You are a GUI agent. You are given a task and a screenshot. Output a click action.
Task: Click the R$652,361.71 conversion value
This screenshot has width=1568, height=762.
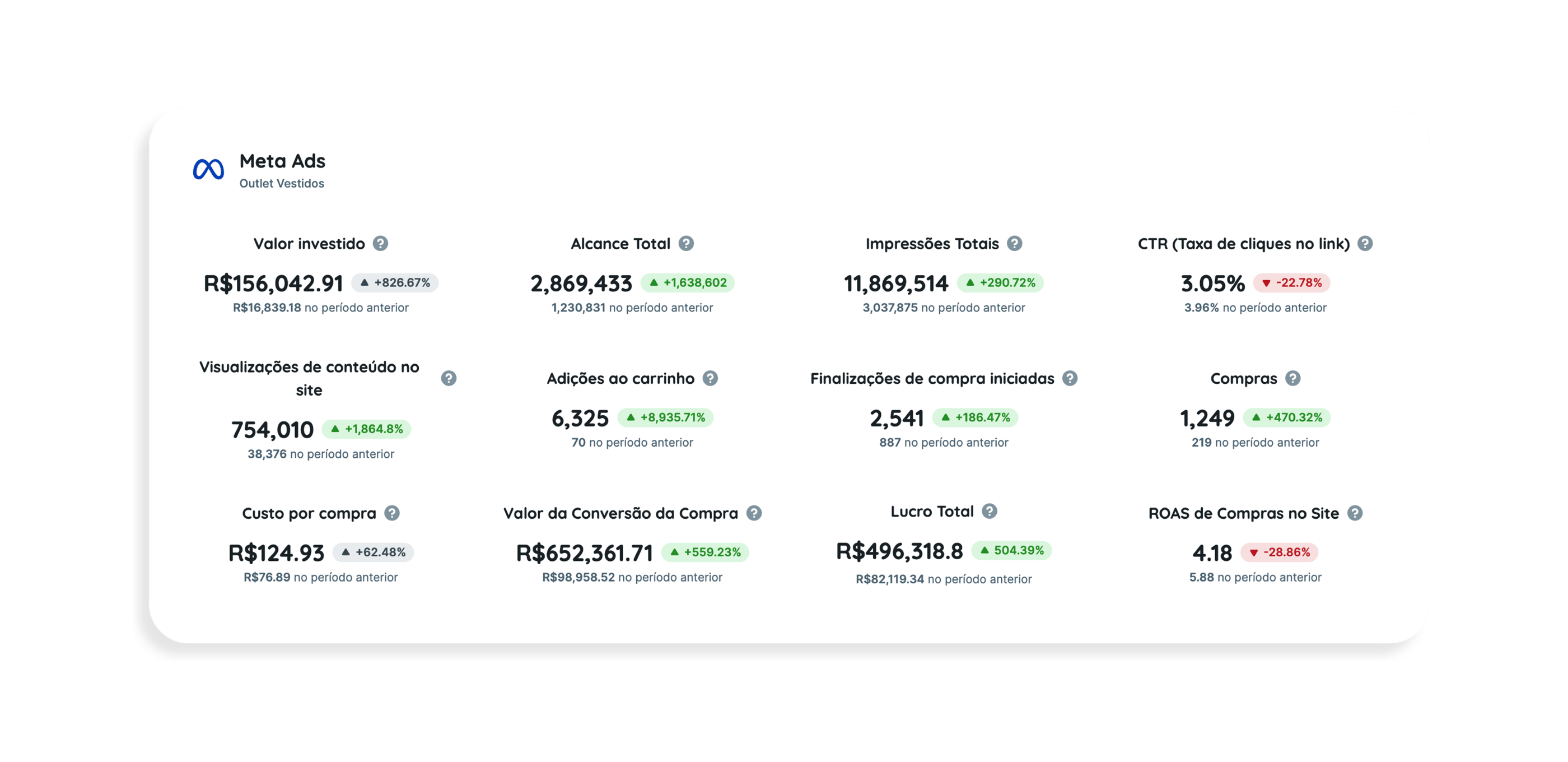[584, 553]
